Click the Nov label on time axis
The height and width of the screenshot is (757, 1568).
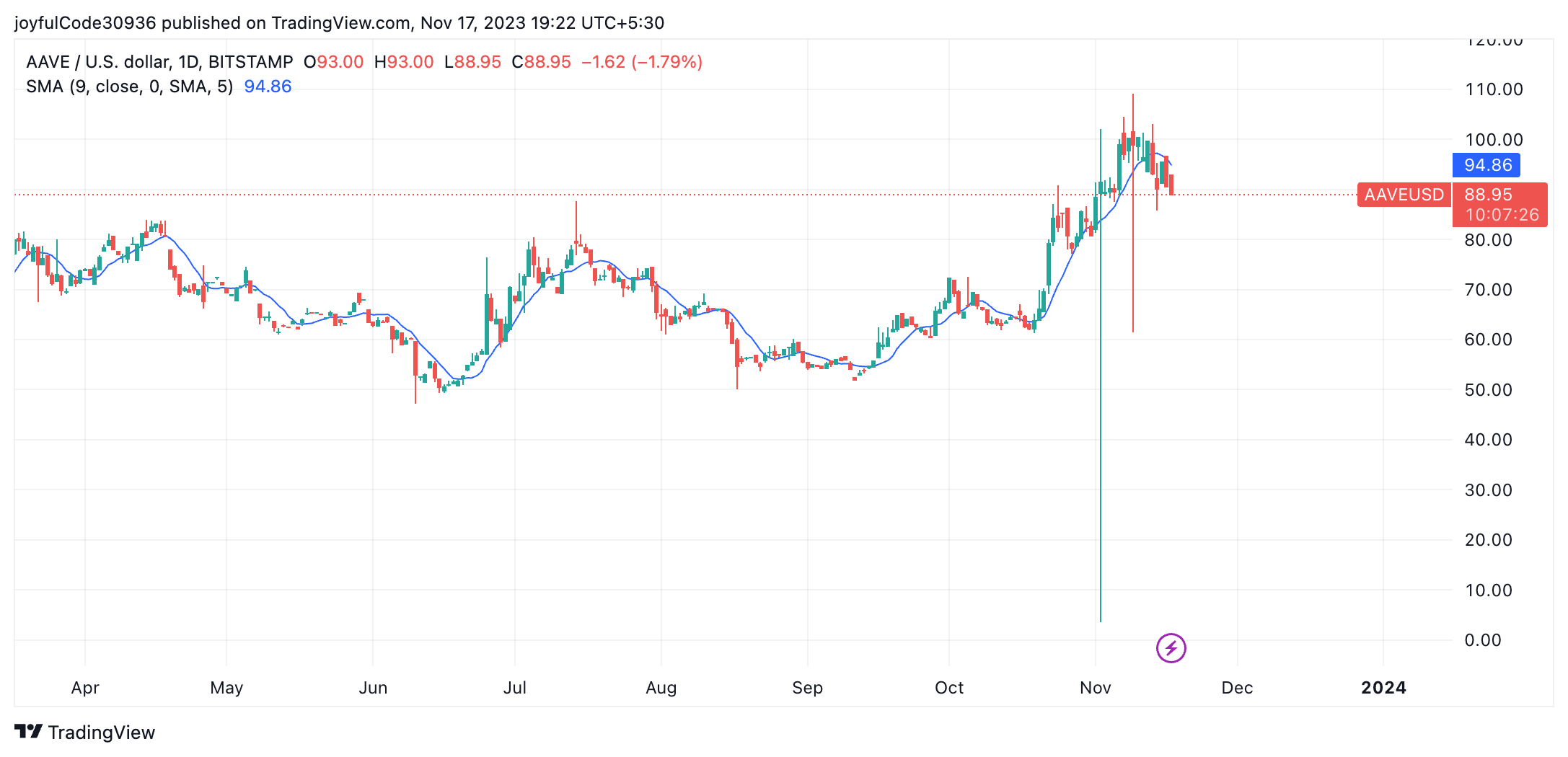1095,688
